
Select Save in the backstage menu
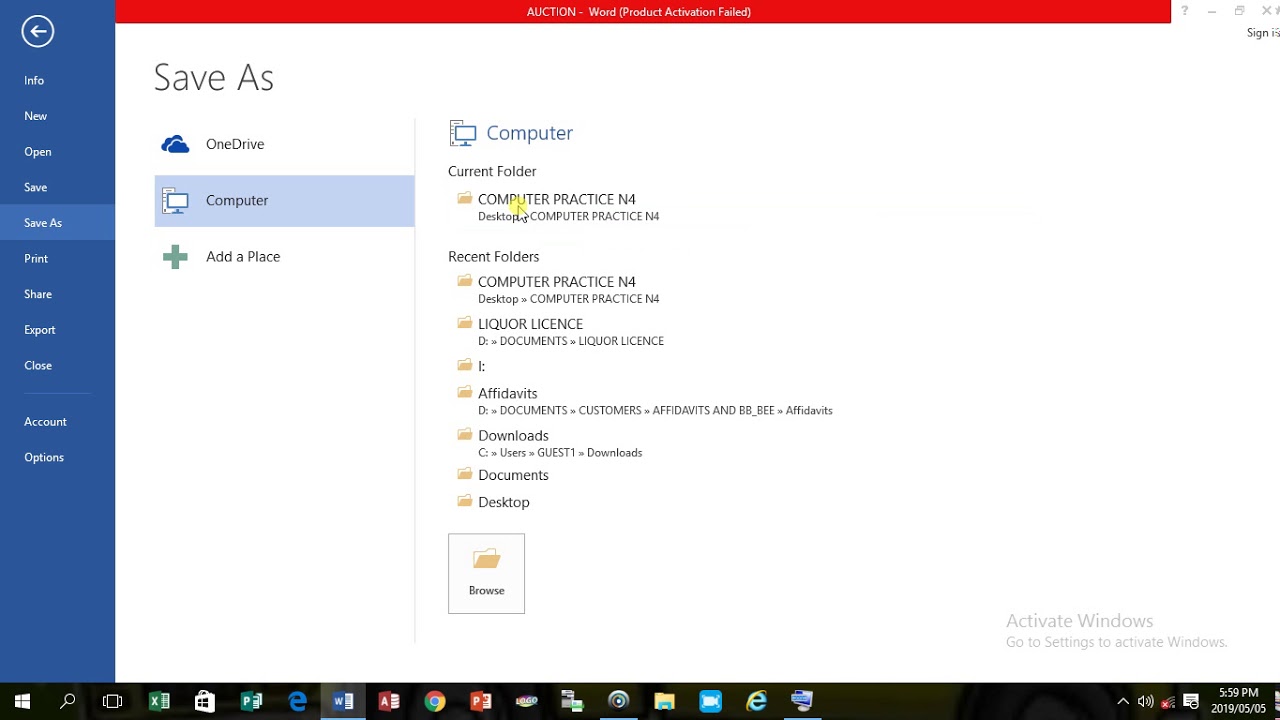coord(35,187)
